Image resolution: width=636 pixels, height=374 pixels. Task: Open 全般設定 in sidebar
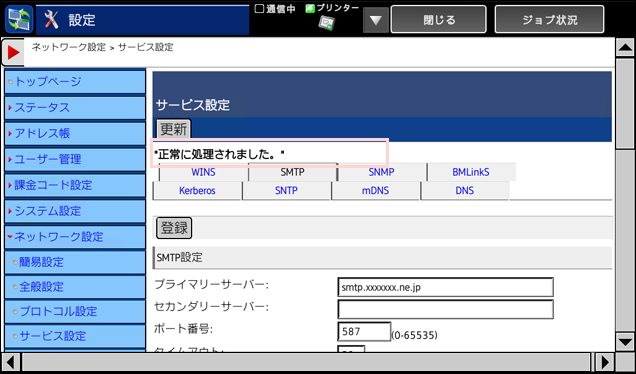75,287
